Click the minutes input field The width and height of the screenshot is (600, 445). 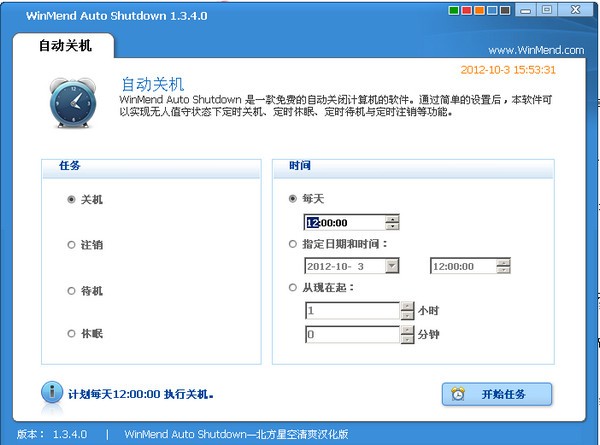tap(353, 334)
